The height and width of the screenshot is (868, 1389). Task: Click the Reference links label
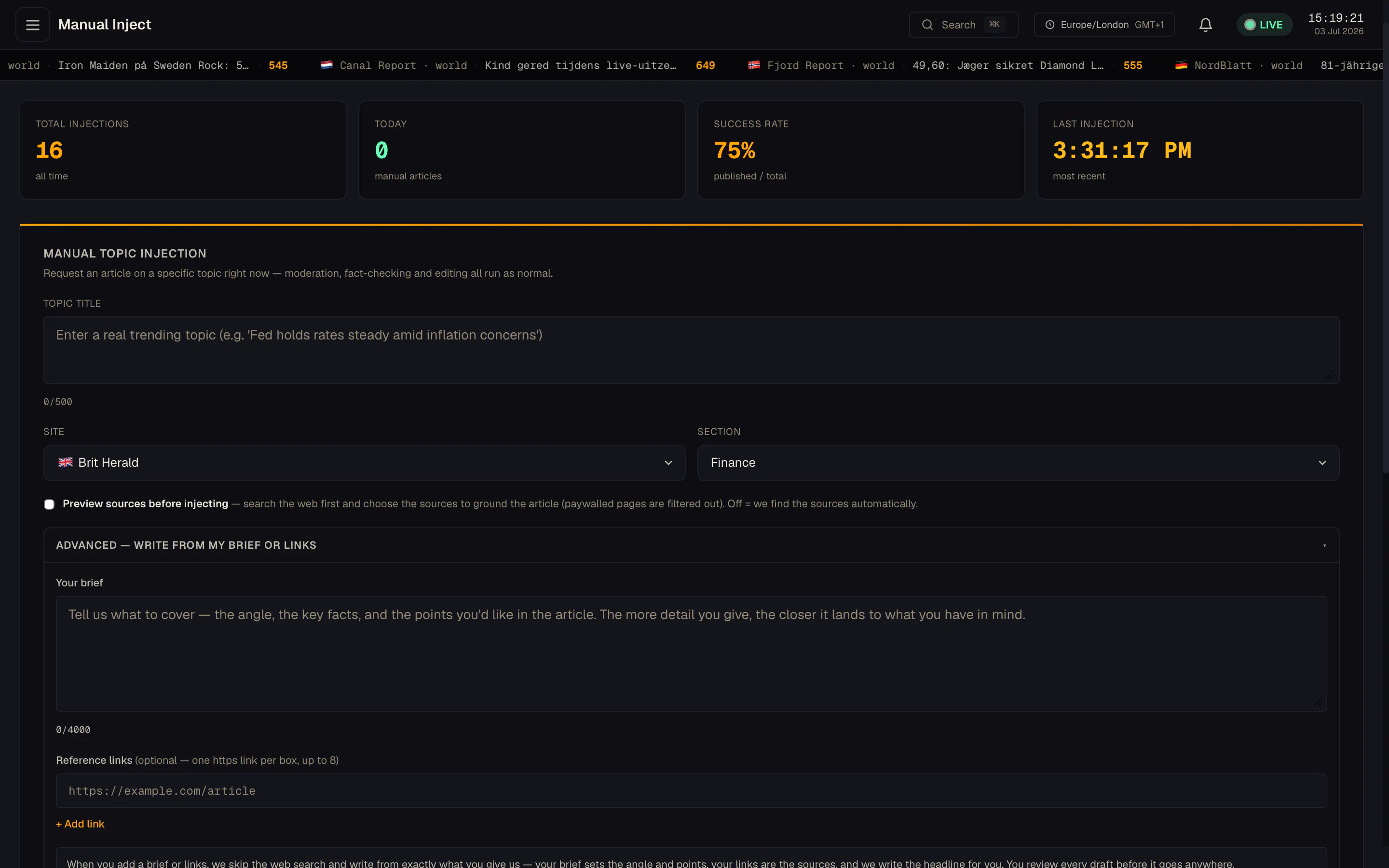click(x=94, y=760)
